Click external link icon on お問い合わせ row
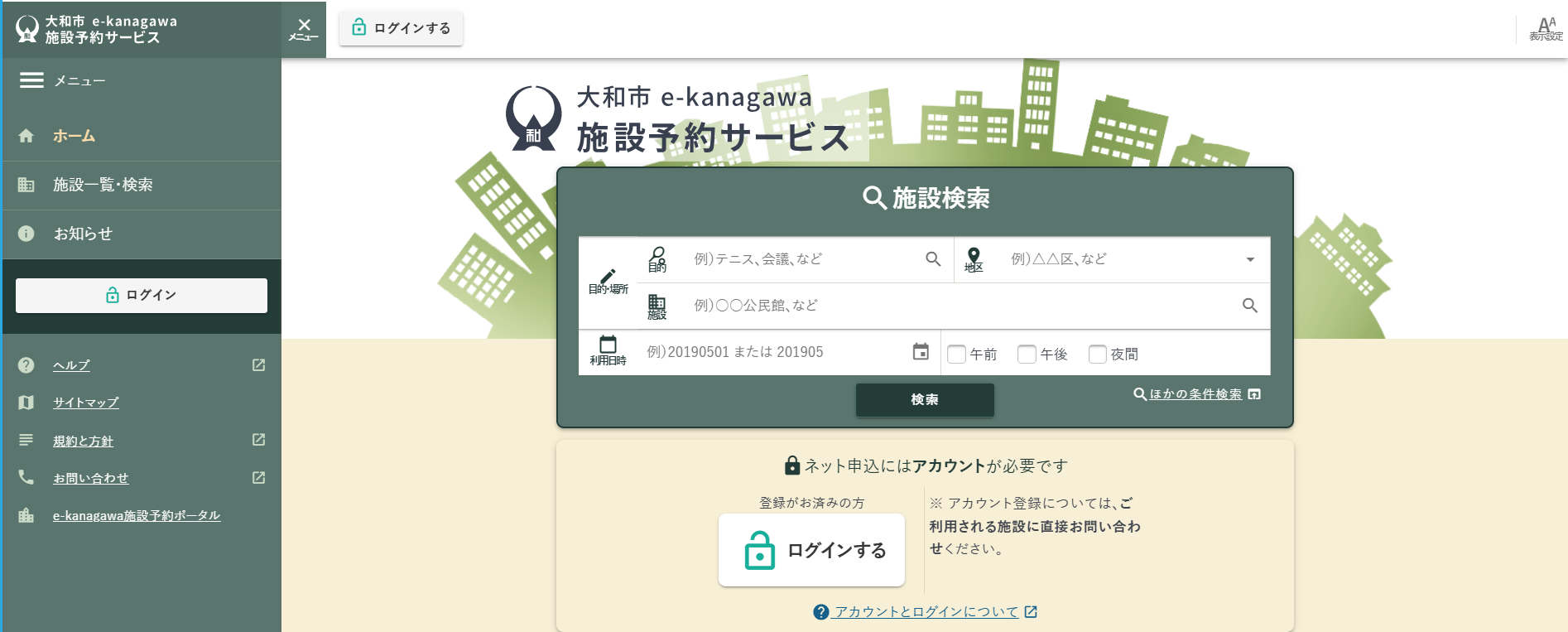The image size is (1568, 632). (x=259, y=478)
